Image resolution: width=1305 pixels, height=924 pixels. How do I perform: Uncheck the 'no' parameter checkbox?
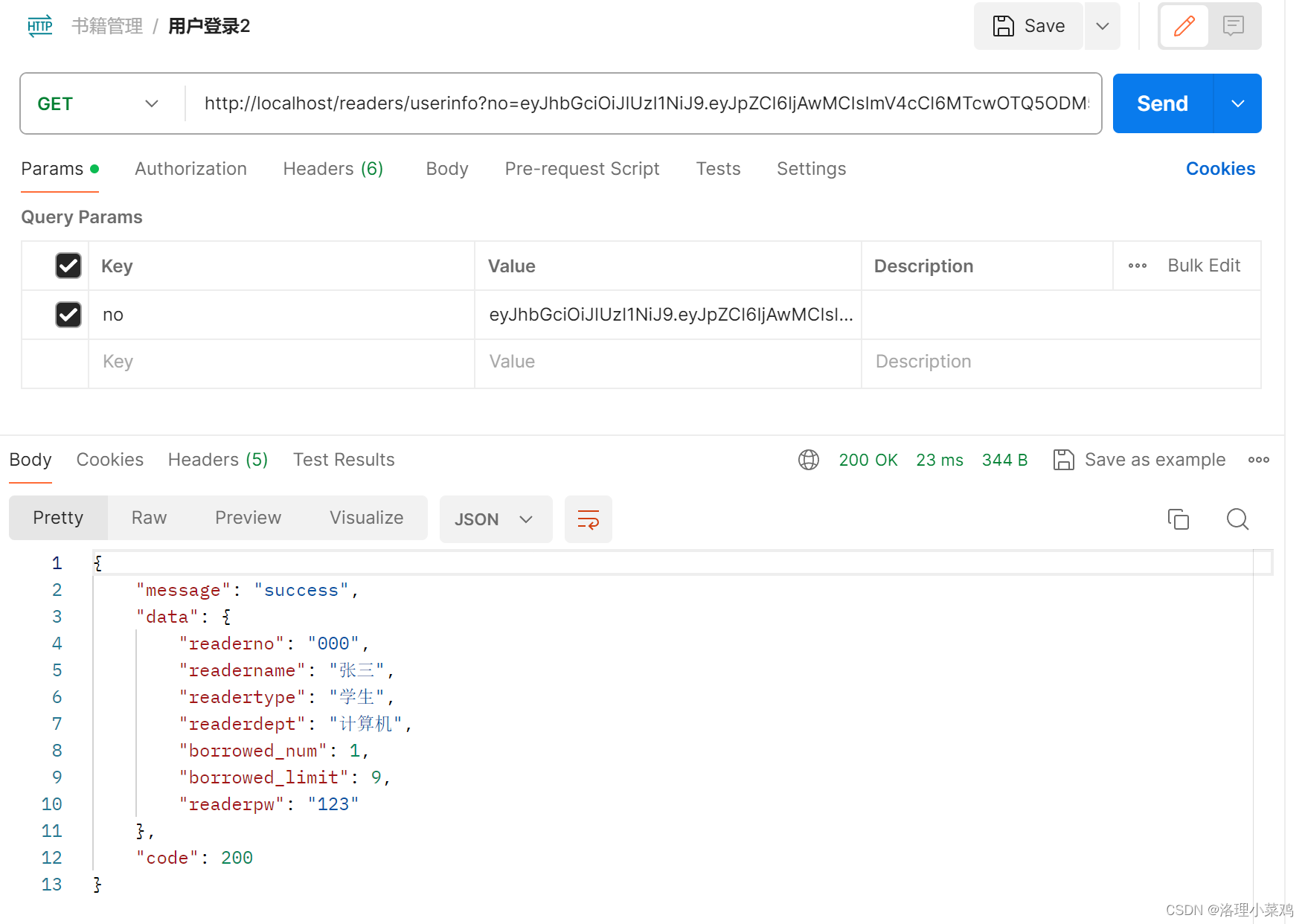click(x=68, y=314)
